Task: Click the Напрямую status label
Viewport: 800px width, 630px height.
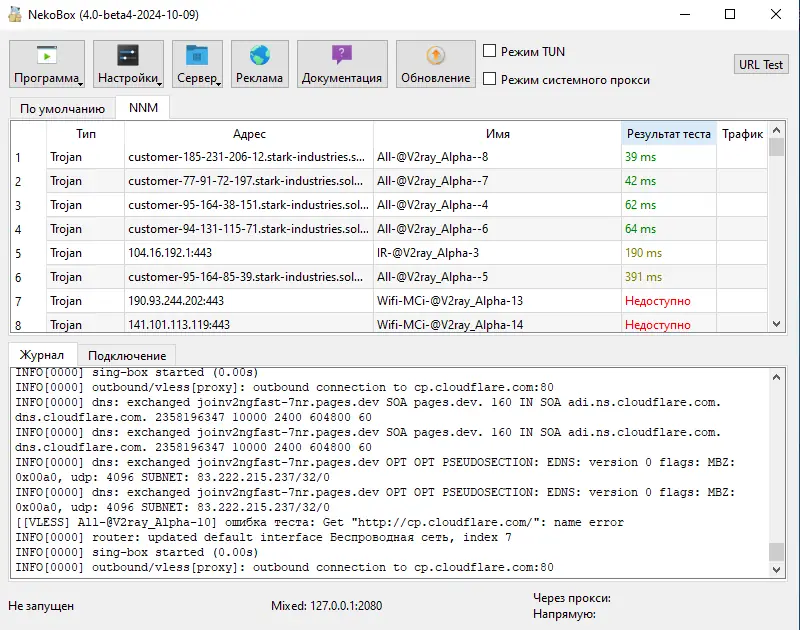Action: [x=564, y=614]
